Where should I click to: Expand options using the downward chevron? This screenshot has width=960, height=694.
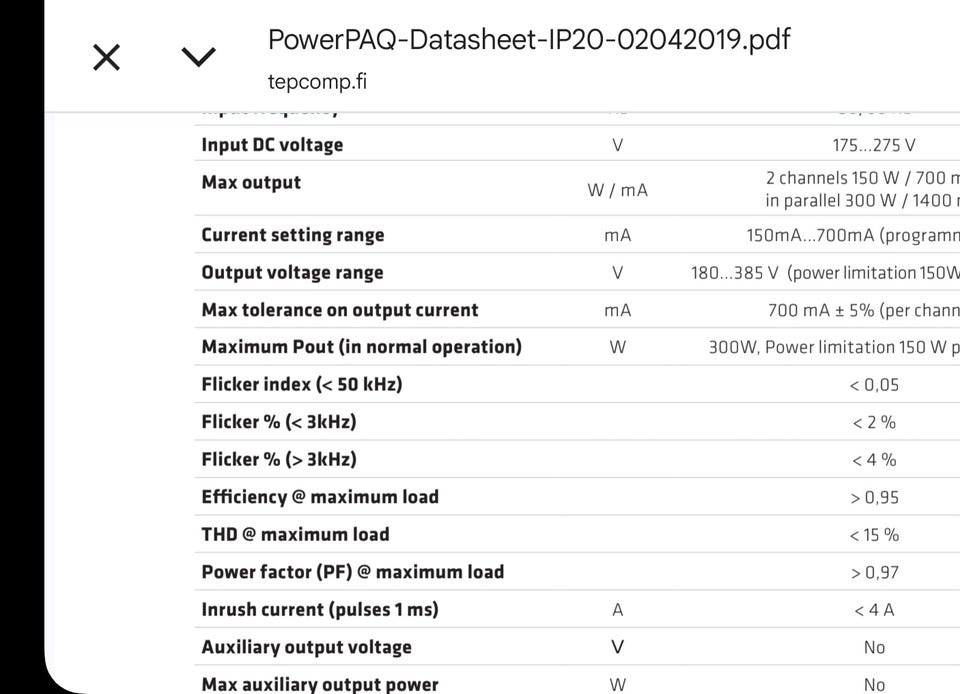point(199,57)
